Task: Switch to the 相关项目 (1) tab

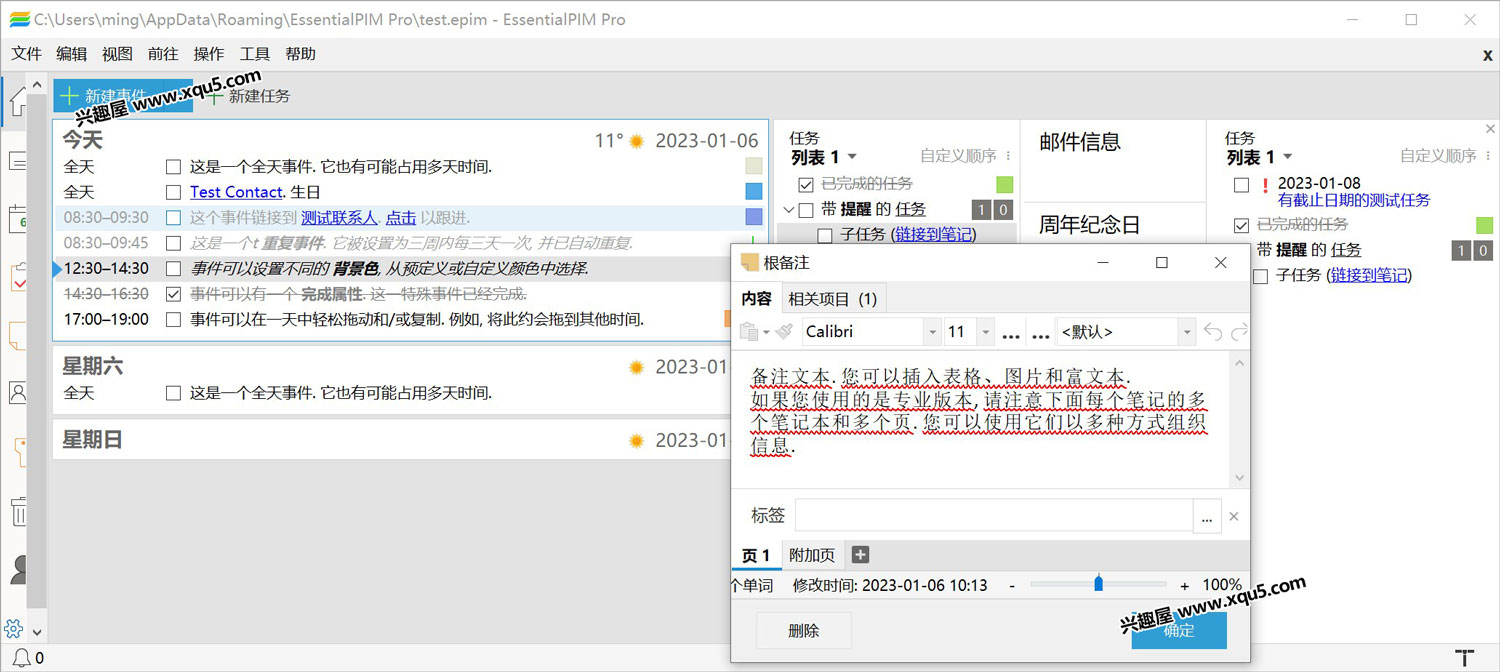Action: point(832,299)
